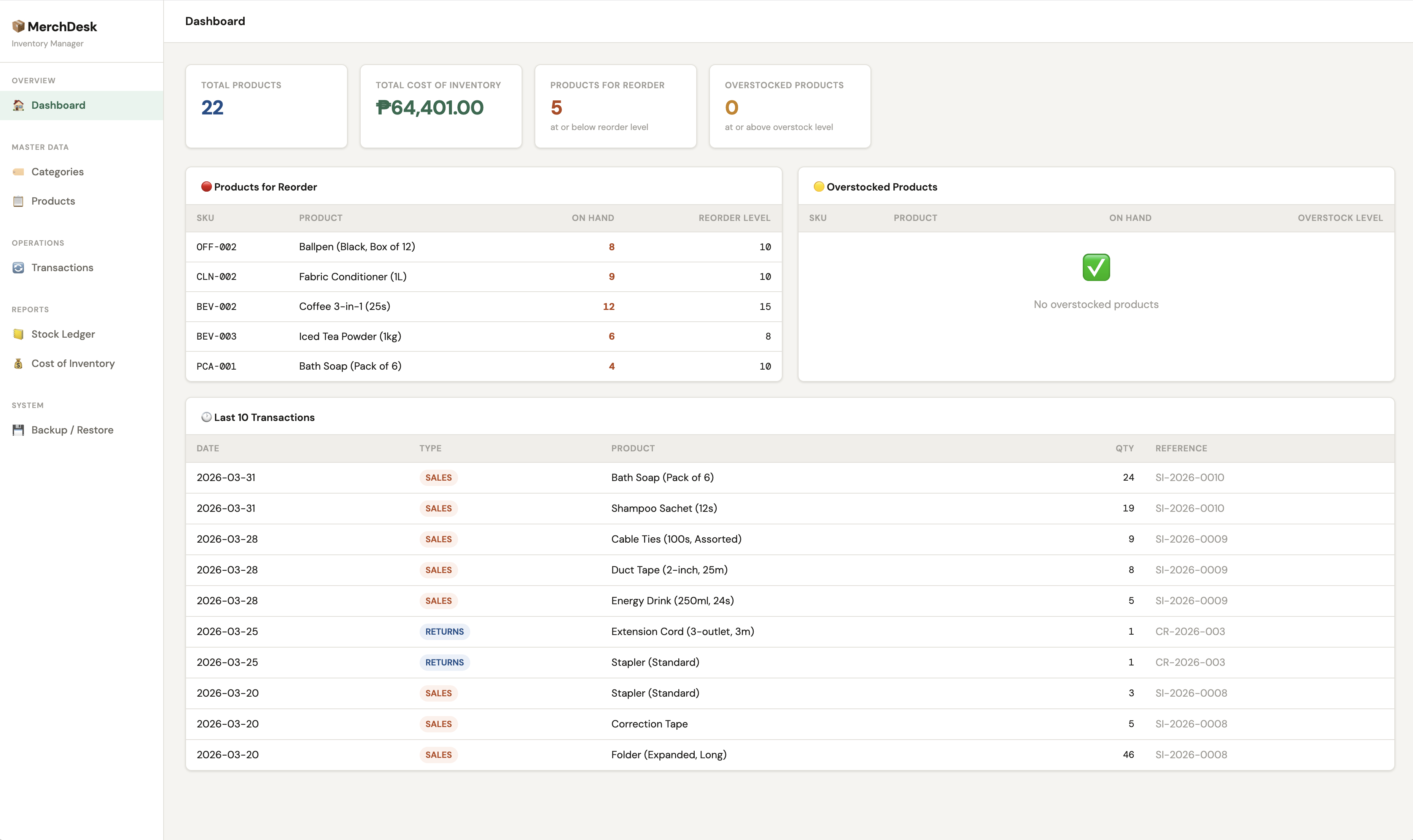Click the Dashboard house icon
Image resolution: width=1413 pixels, height=840 pixels.
(18, 105)
